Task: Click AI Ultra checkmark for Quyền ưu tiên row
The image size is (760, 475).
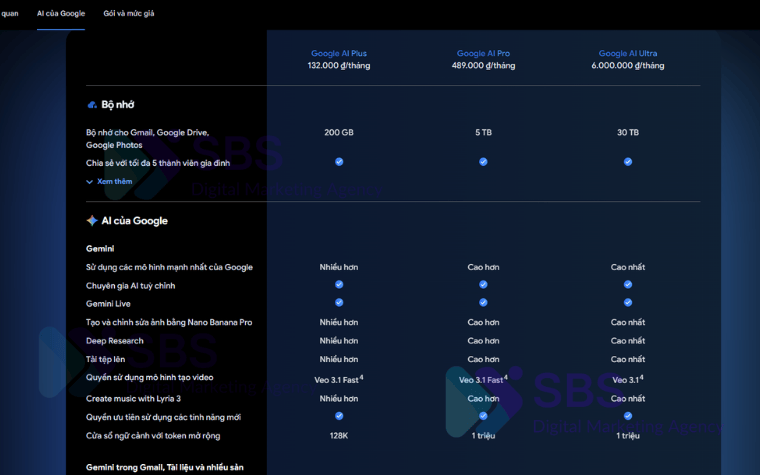Action: click(628, 416)
